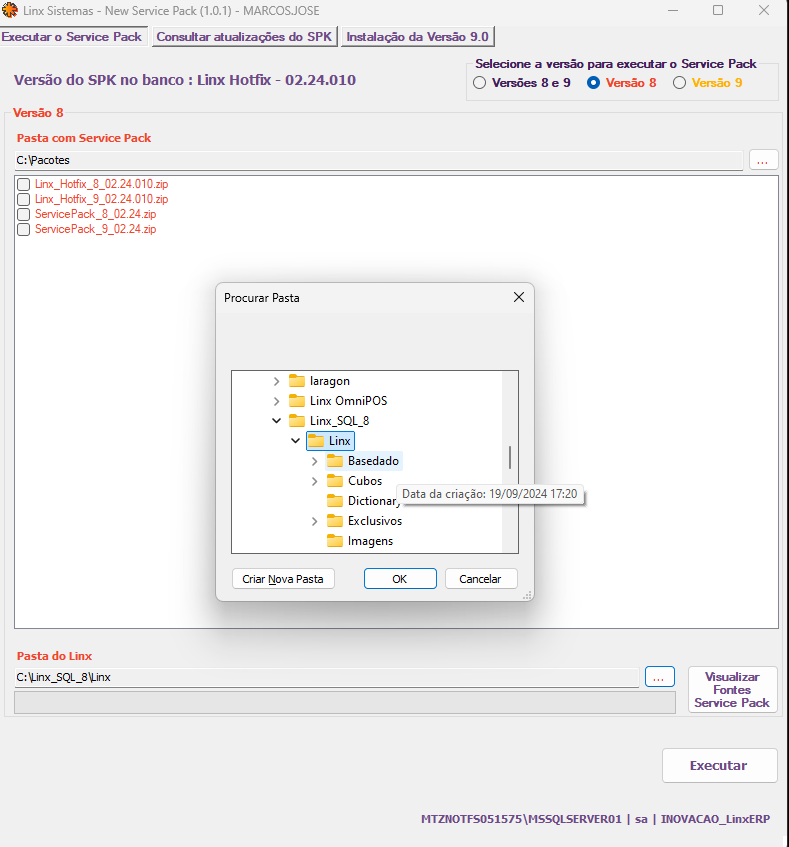Open the Executar o Service Pack tab
This screenshot has width=789, height=847.
click(73, 37)
